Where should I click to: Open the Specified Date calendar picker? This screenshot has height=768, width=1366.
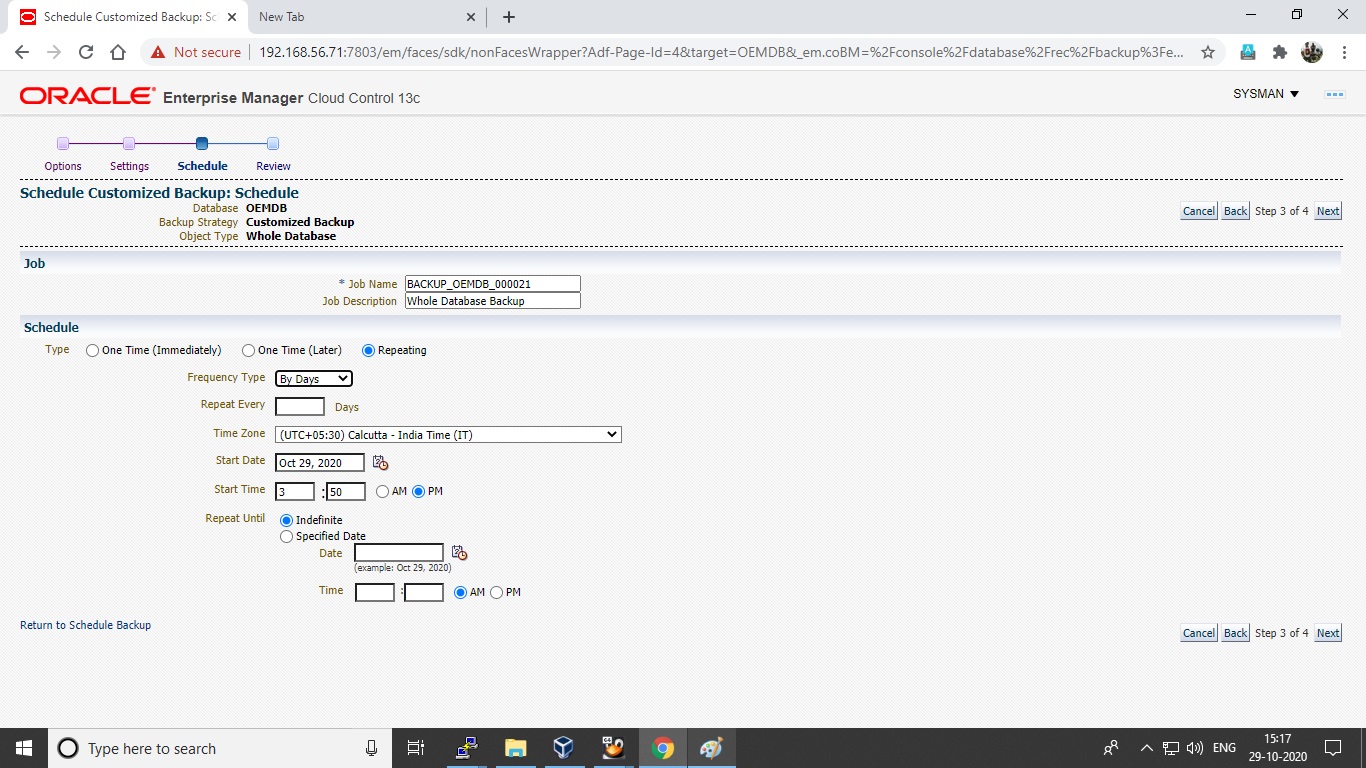[459, 551]
